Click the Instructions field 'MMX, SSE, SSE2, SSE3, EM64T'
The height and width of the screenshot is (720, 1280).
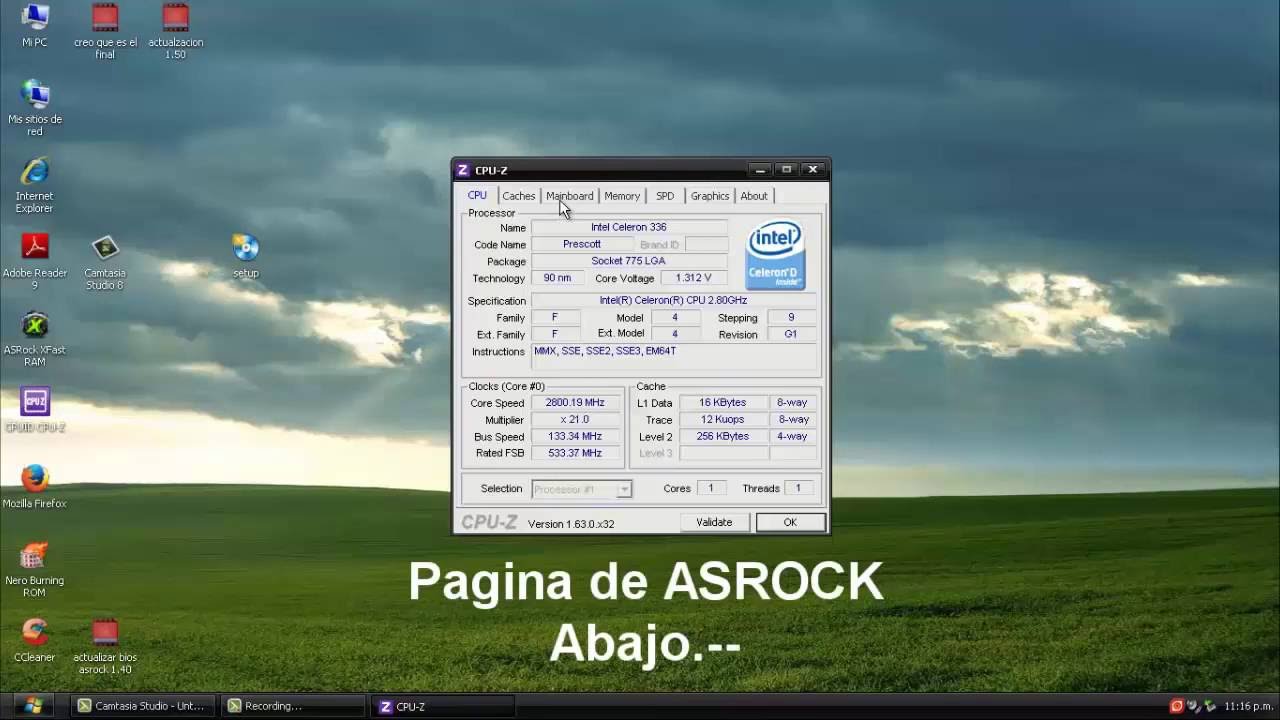pos(673,357)
